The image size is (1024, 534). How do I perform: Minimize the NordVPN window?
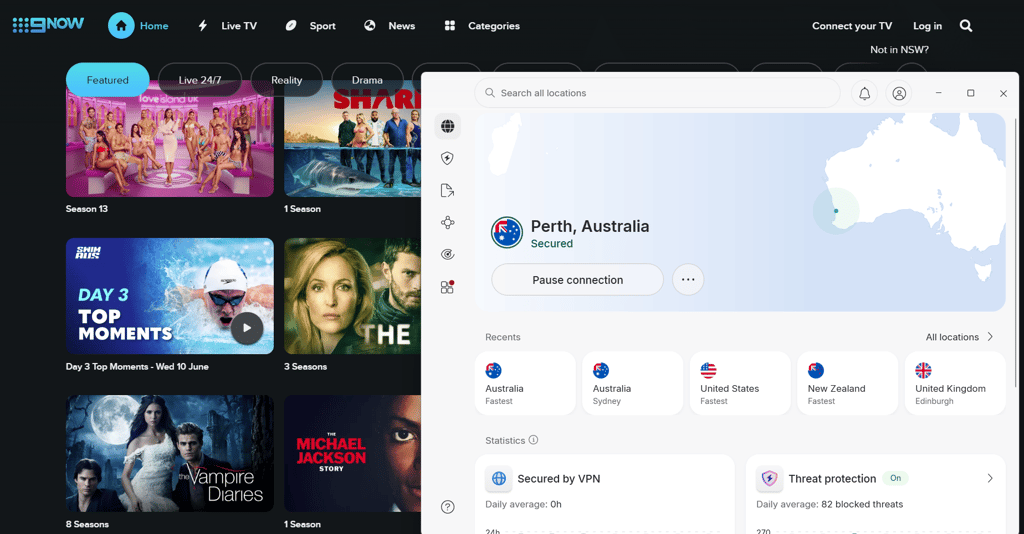(x=938, y=93)
